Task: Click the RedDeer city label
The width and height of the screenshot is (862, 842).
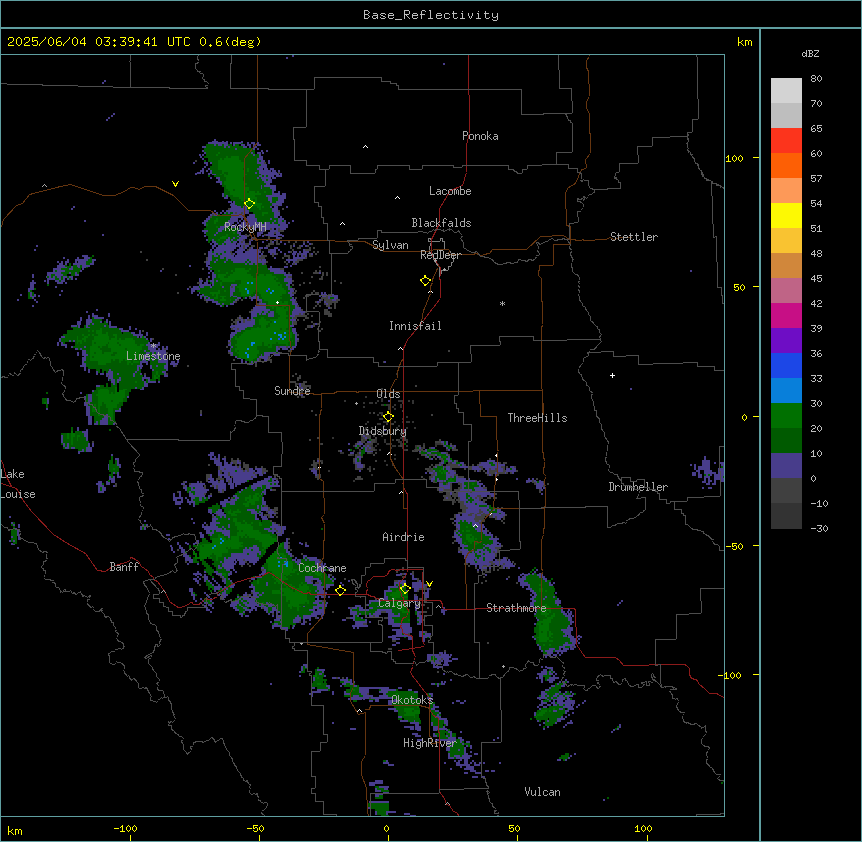Action: tap(440, 255)
